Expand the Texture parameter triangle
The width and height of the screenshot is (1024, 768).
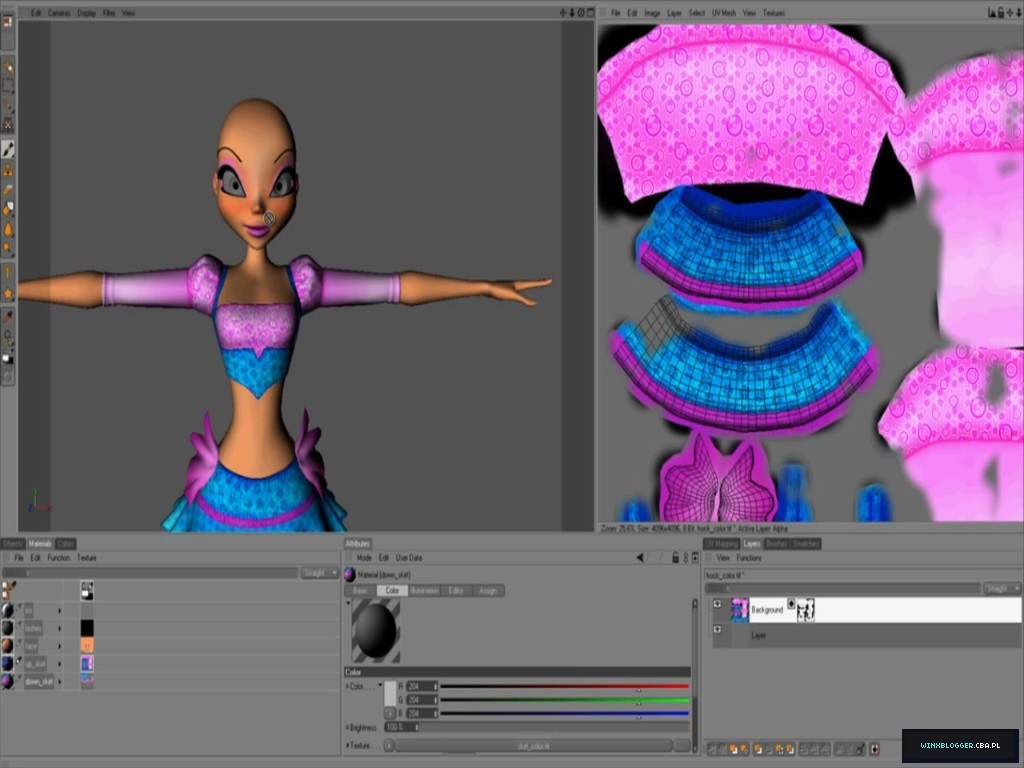pos(348,745)
